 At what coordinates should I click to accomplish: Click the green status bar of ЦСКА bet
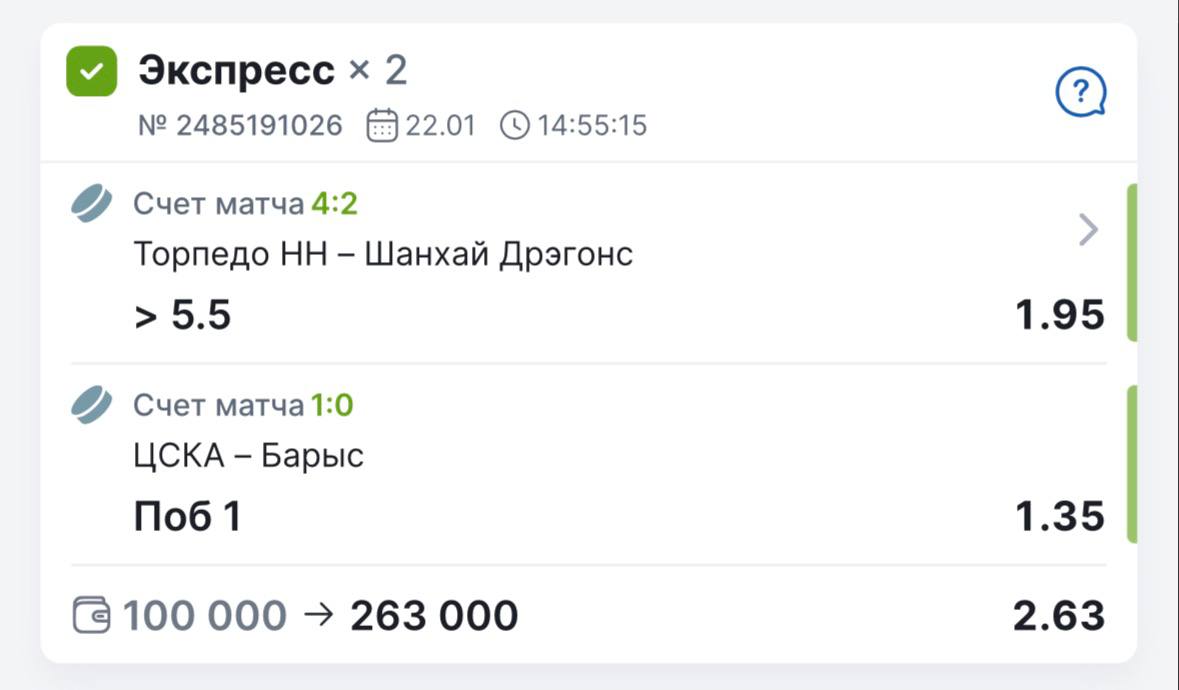click(x=1132, y=464)
